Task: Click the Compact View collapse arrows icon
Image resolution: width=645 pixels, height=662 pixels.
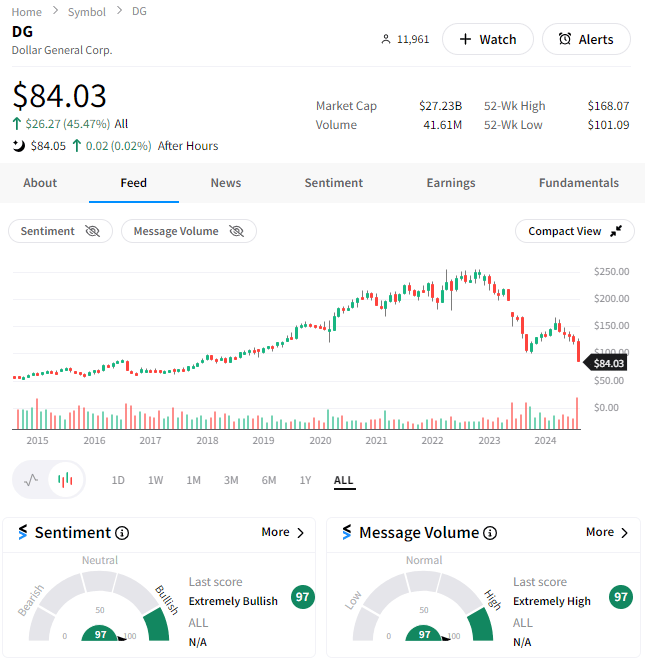Action: [616, 231]
